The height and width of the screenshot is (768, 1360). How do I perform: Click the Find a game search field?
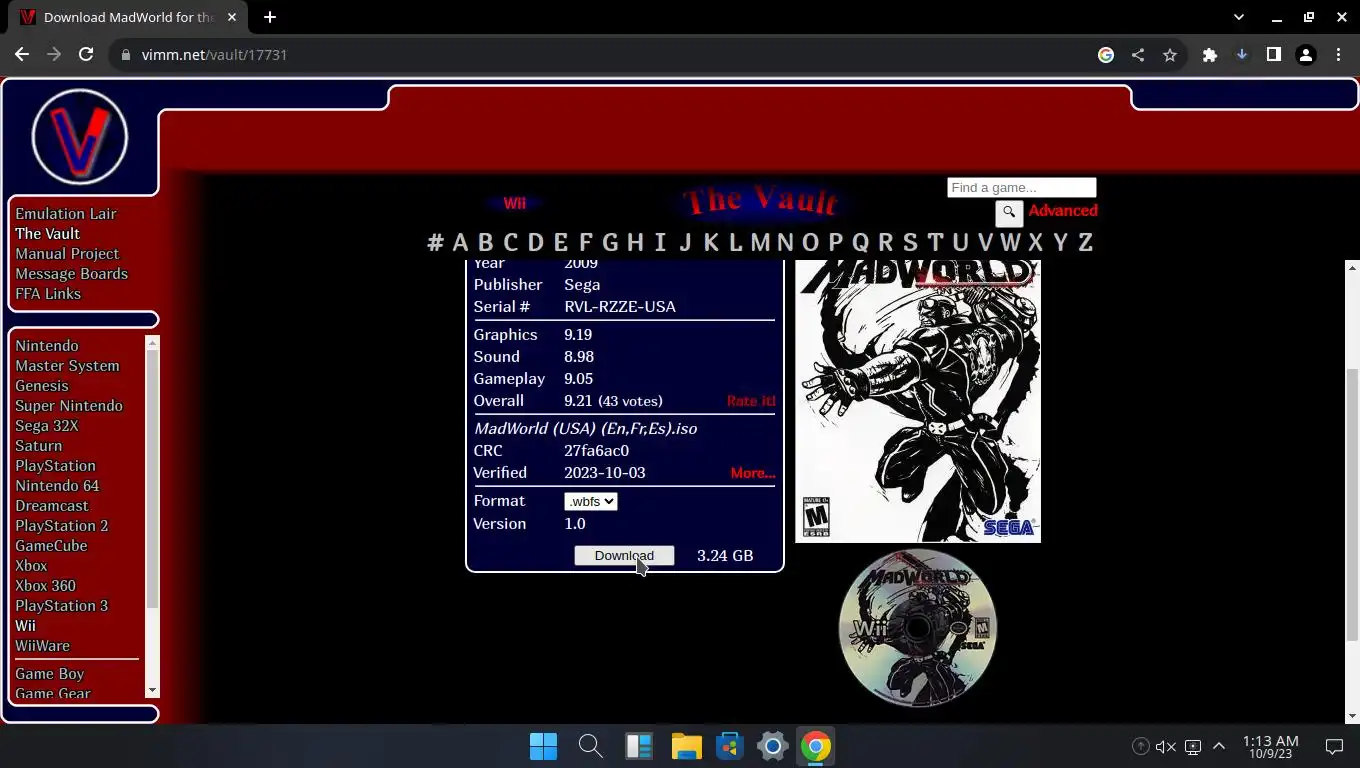(x=1021, y=188)
